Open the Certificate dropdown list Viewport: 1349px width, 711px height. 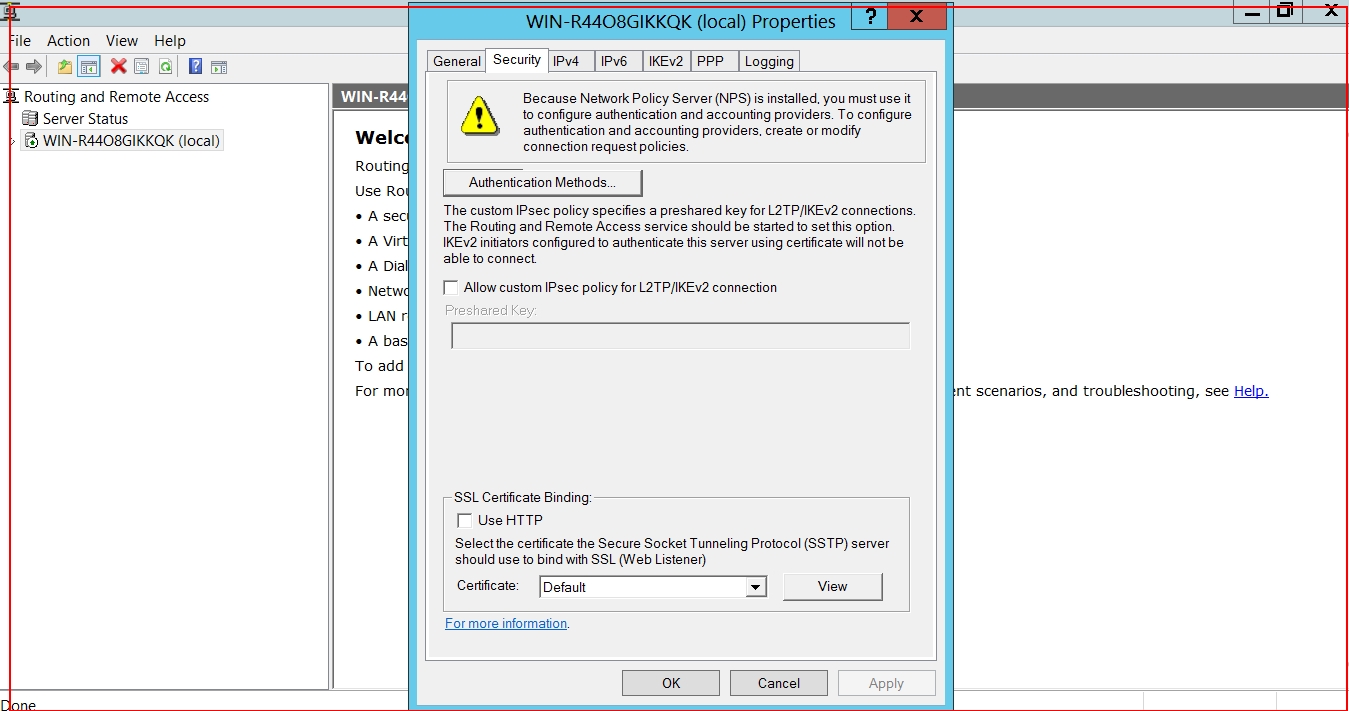[x=756, y=588]
